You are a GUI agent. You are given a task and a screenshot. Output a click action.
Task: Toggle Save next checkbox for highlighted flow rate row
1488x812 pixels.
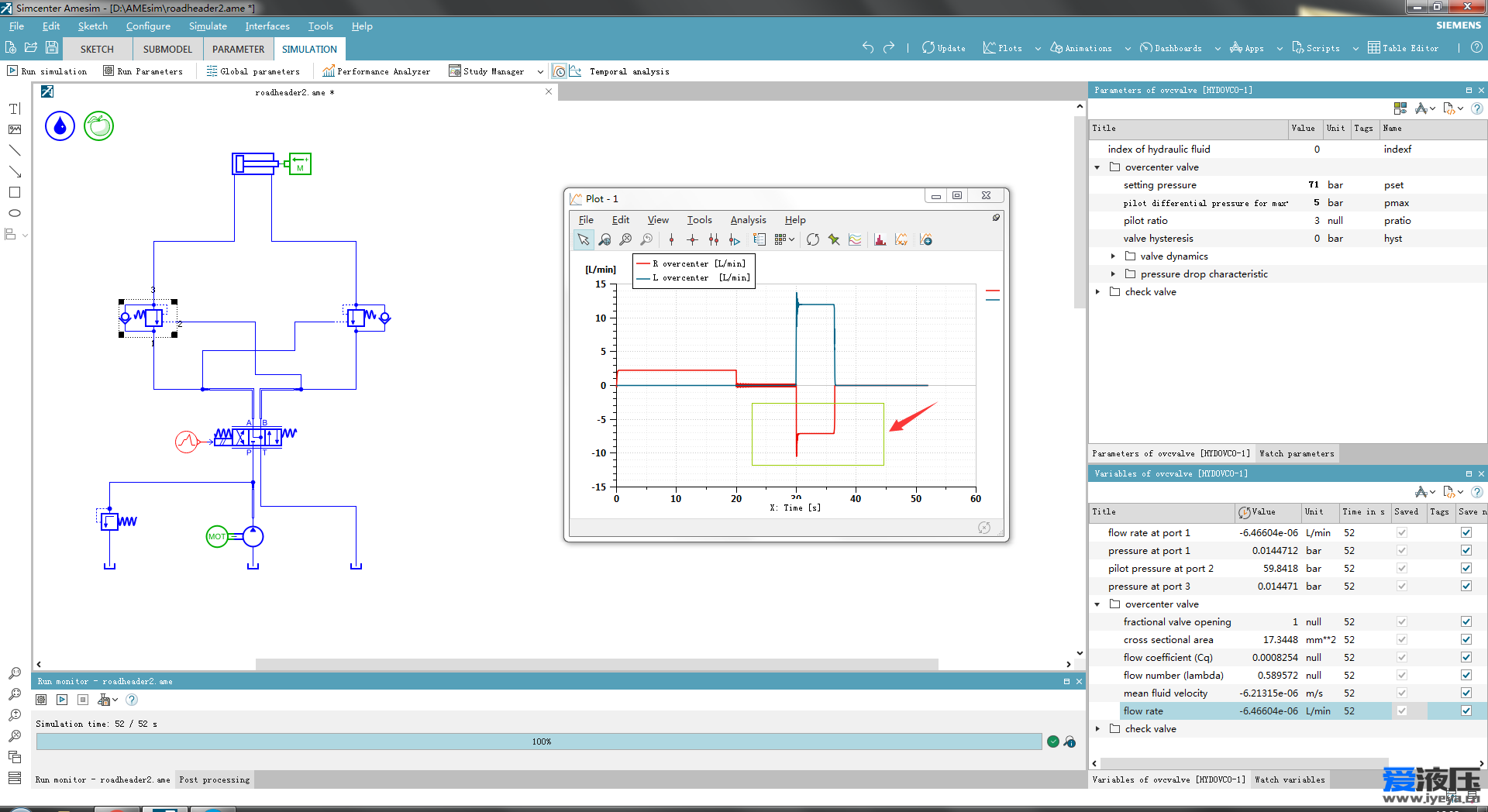1466,710
